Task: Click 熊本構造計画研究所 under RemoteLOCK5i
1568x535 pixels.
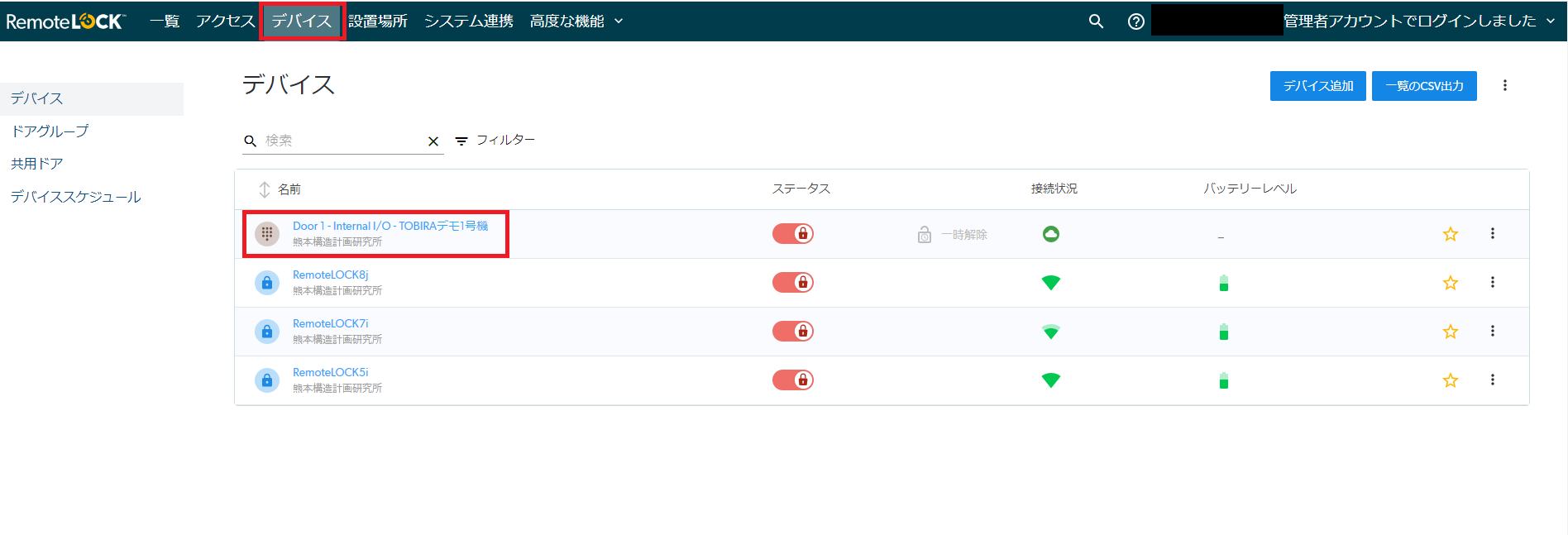Action: [x=337, y=389]
